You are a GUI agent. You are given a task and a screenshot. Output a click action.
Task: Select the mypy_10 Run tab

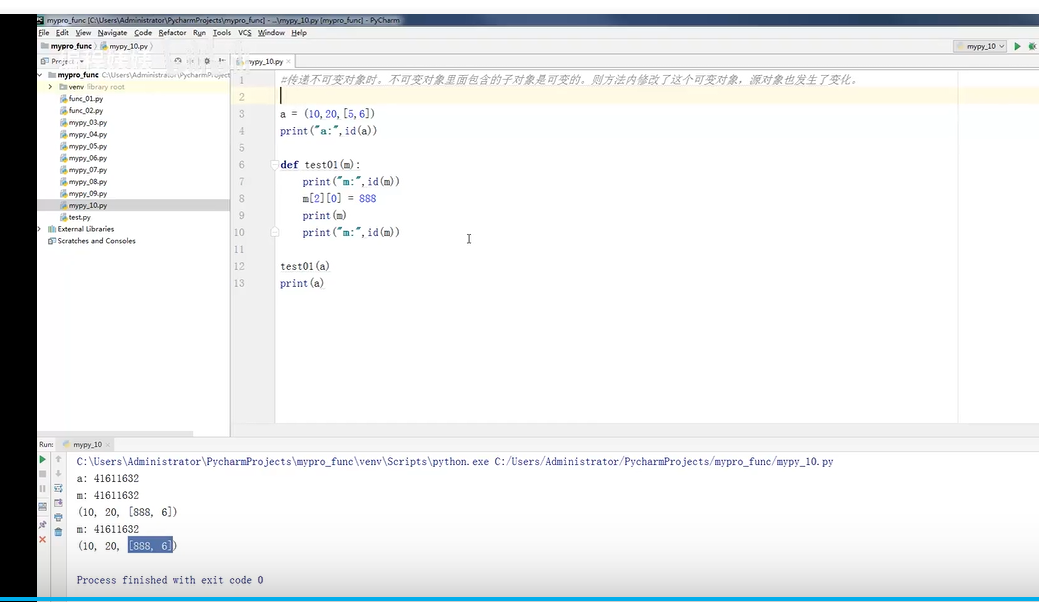click(87, 444)
